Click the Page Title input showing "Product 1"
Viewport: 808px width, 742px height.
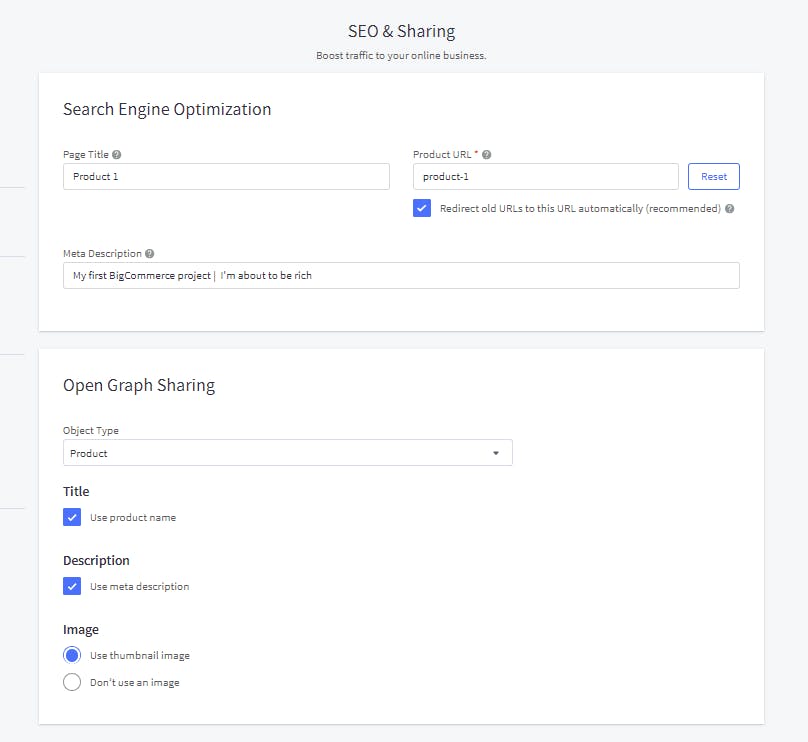(225, 176)
